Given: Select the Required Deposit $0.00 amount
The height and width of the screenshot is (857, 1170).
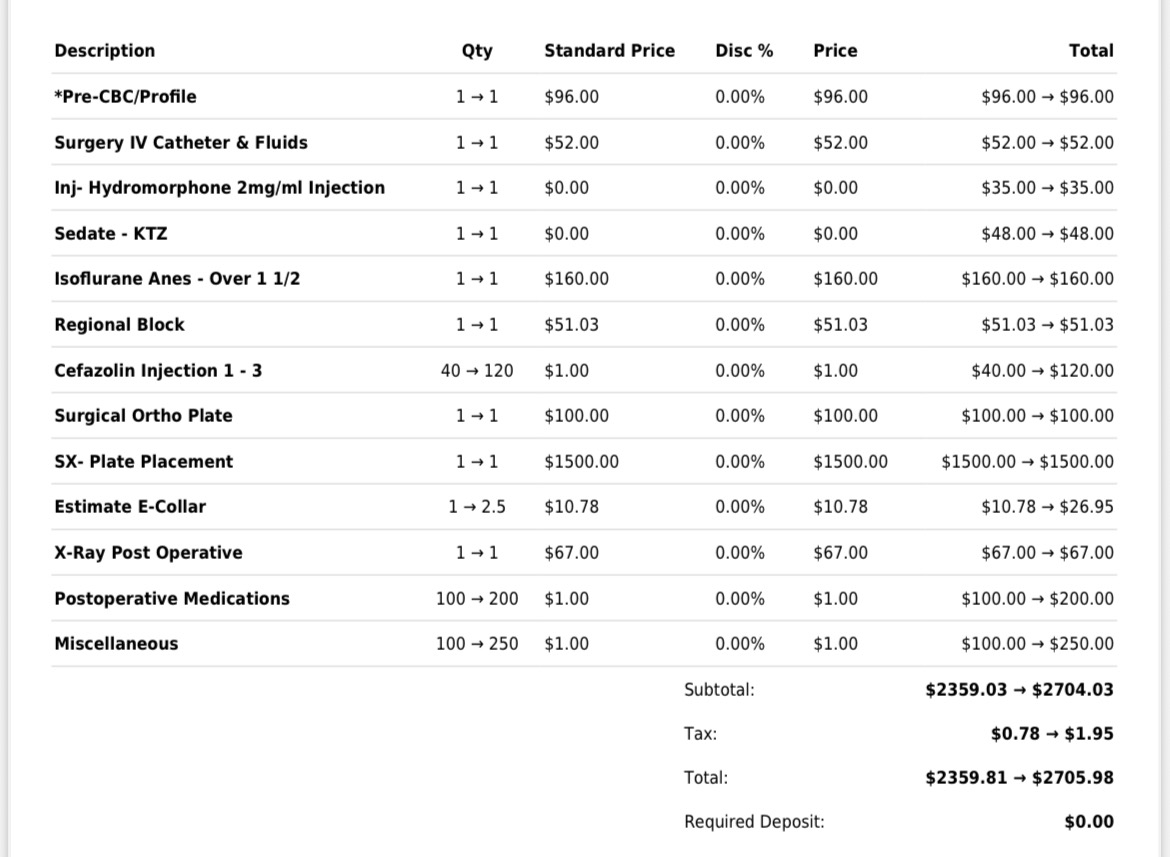Looking at the screenshot, I should [x=1089, y=822].
